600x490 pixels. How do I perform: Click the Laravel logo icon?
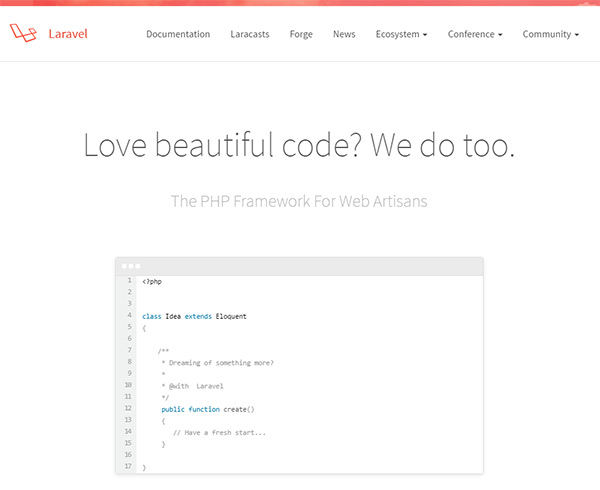point(24,34)
